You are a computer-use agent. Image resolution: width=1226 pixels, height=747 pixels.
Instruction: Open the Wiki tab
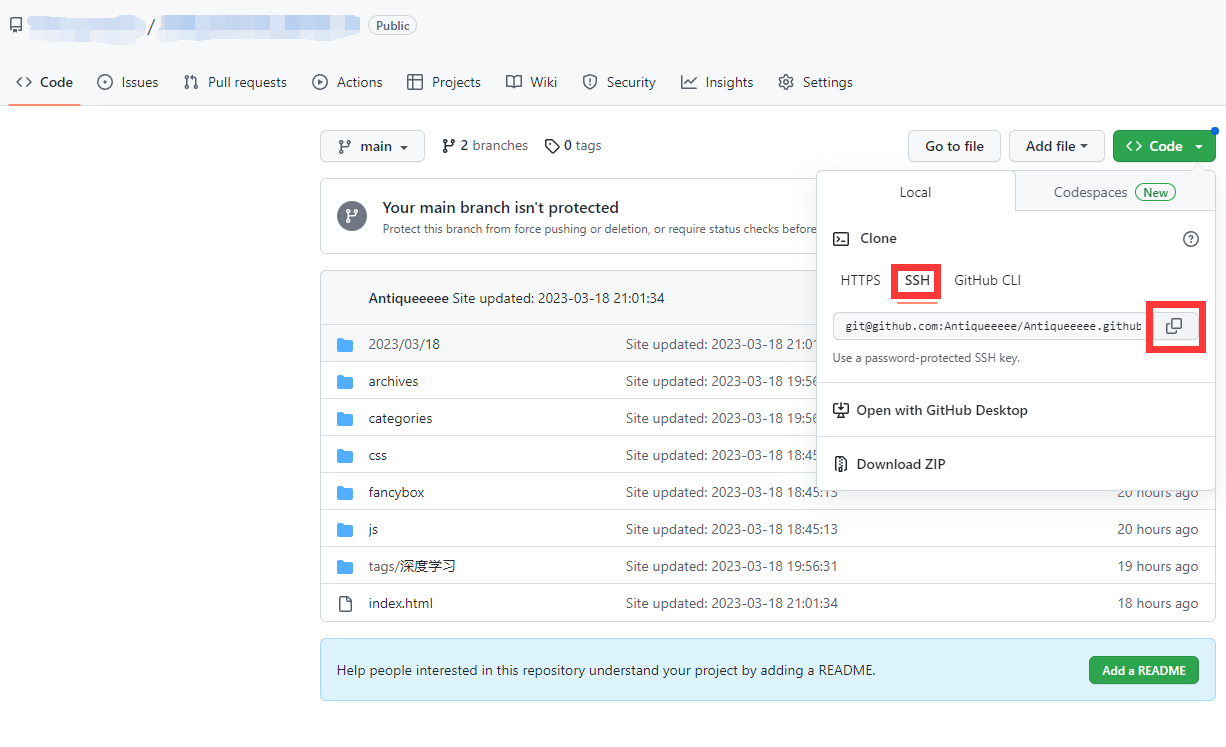click(531, 82)
